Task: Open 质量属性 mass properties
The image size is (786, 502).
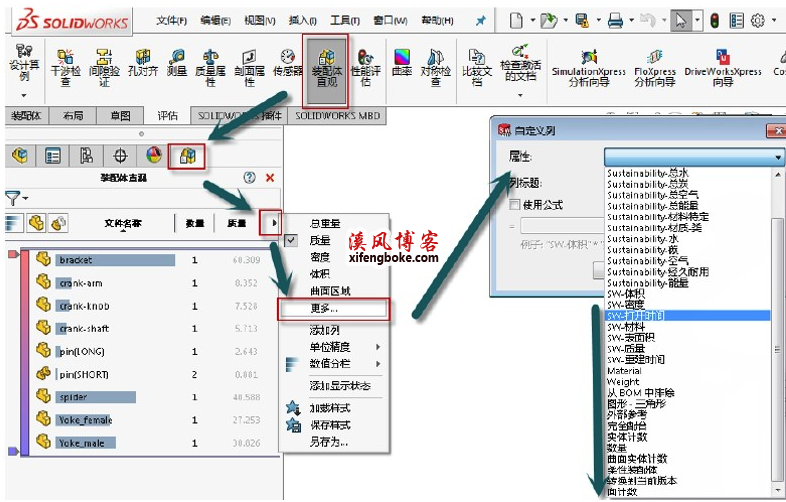Action: coord(211,68)
